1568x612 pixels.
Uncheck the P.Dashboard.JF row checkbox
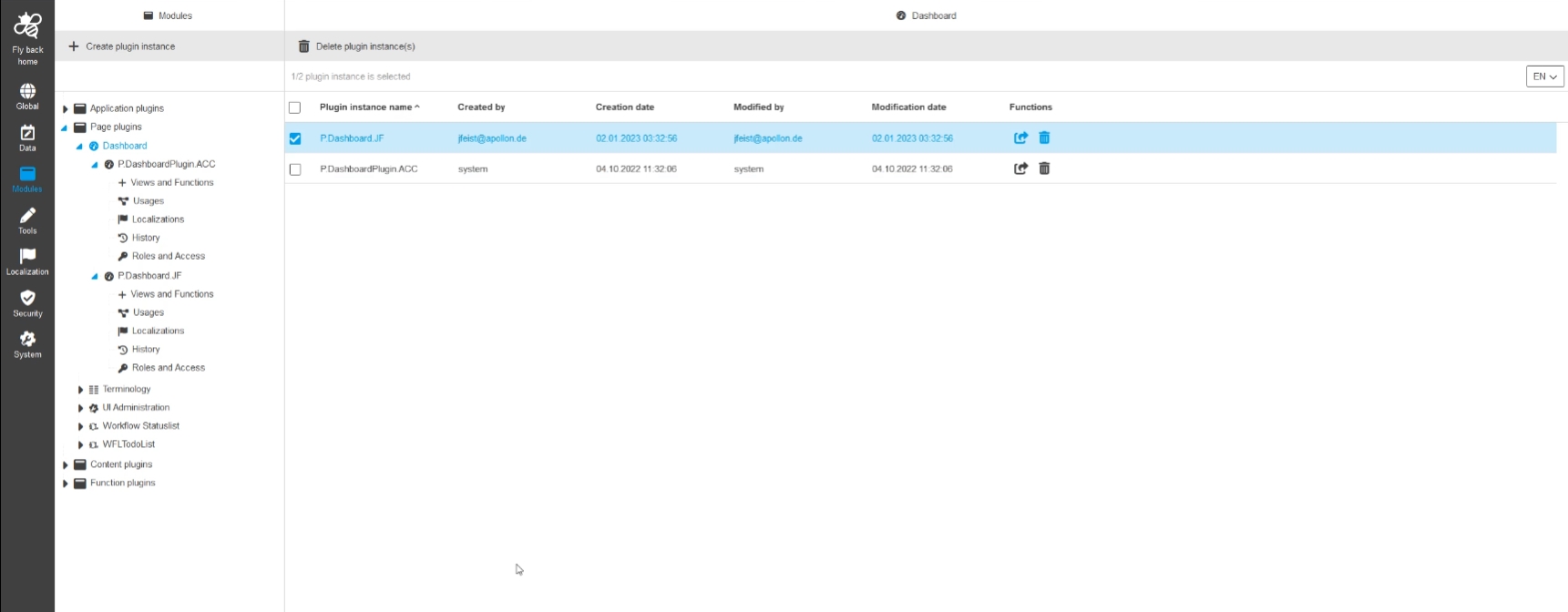click(x=295, y=138)
